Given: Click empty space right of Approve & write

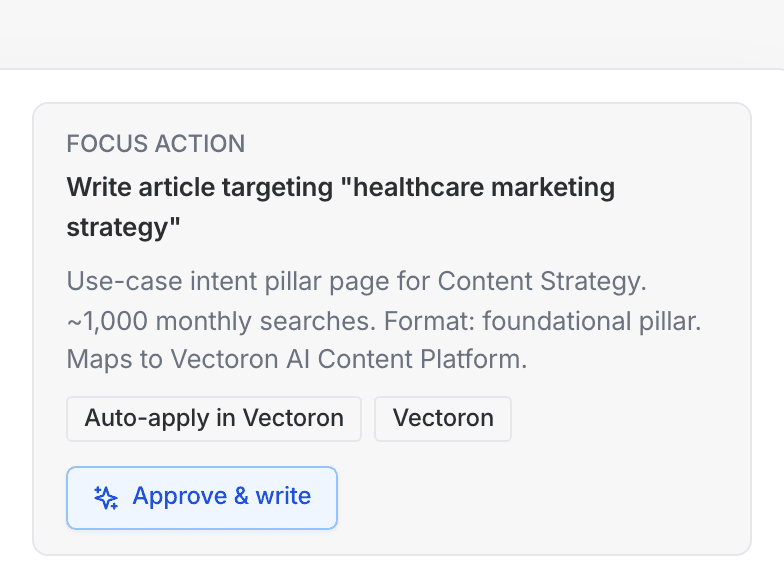Looking at the screenshot, I should (540, 498).
